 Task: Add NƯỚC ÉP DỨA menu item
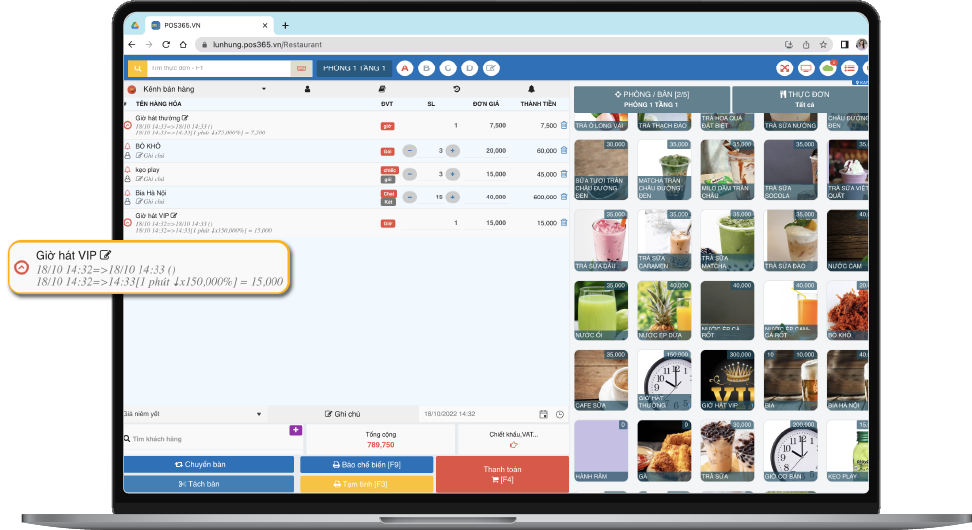[x=664, y=311]
